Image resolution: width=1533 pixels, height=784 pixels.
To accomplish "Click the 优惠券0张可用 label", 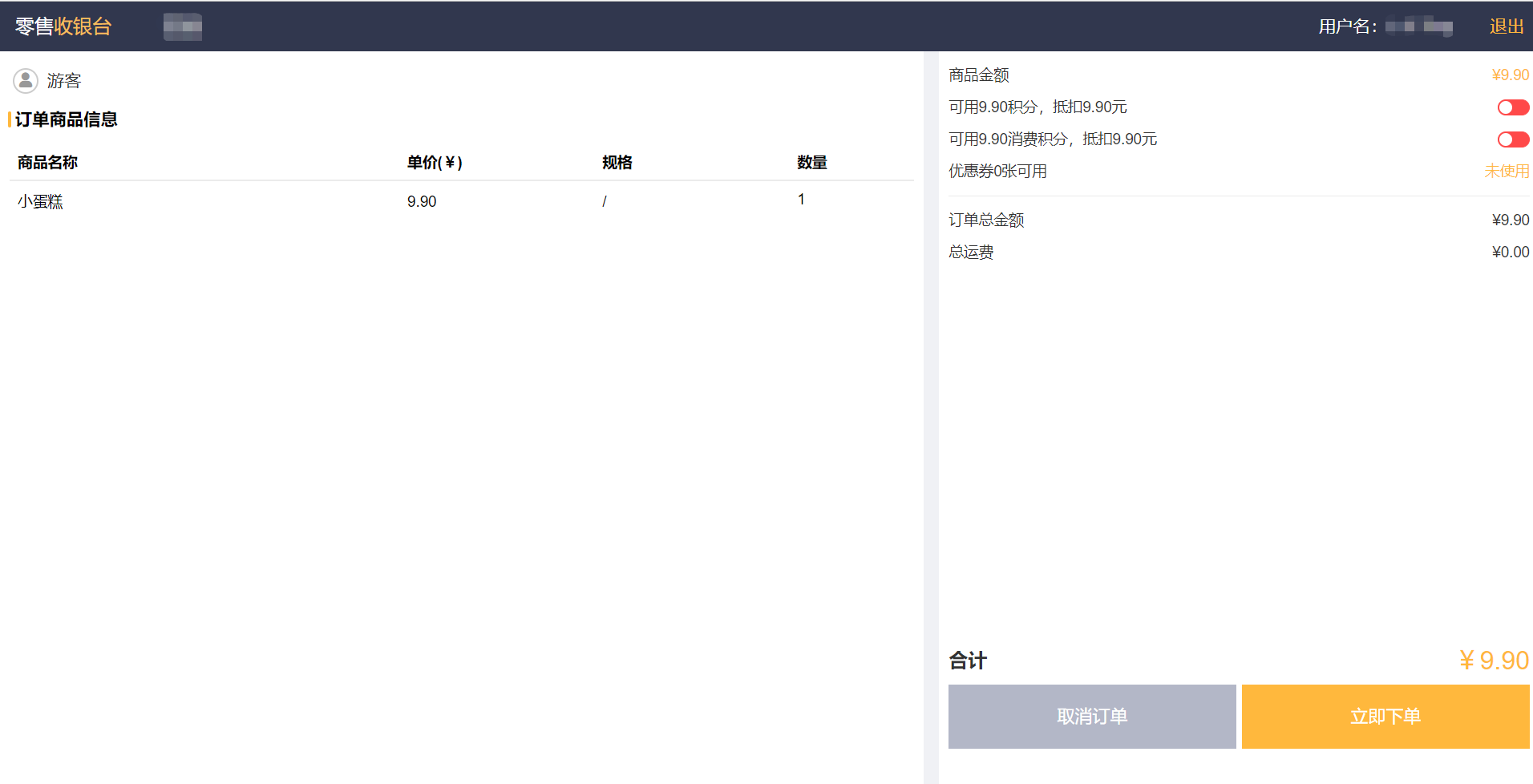I will tap(997, 172).
